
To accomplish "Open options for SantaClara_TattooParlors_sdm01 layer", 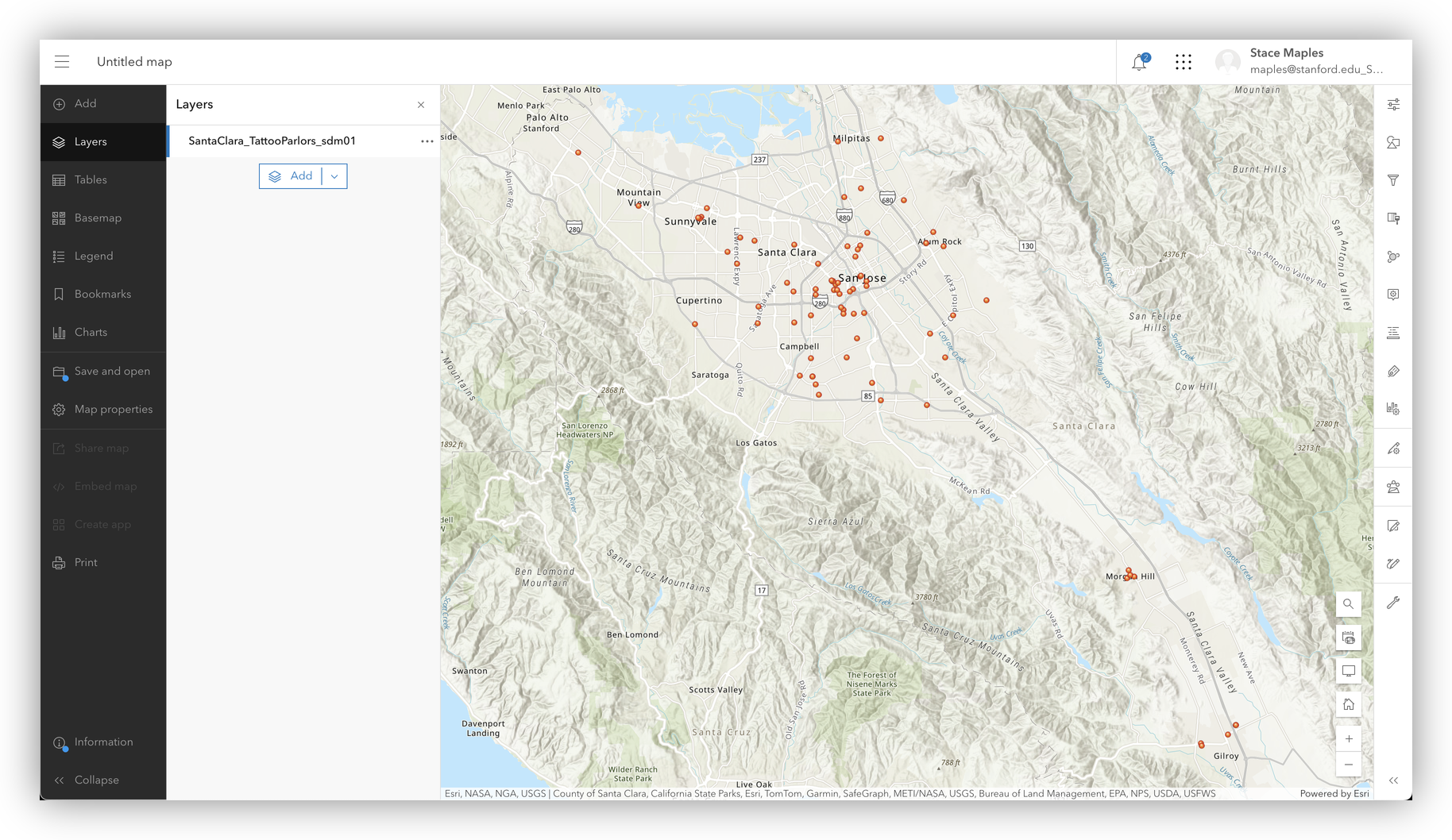I will click(x=427, y=141).
